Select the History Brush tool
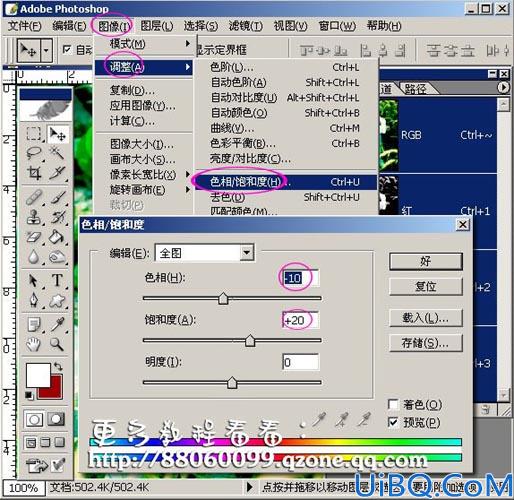The image size is (514, 500). click(58, 217)
